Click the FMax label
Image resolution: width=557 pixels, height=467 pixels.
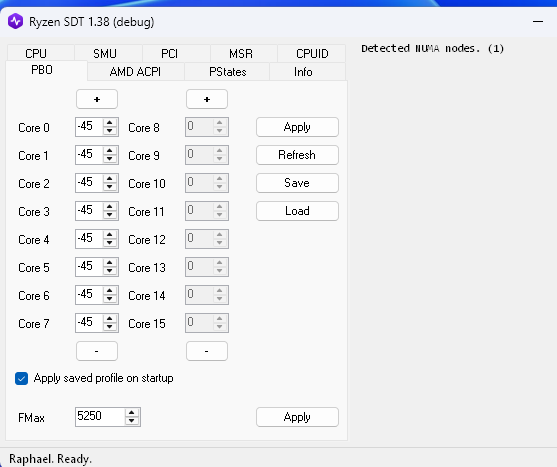tap(31, 418)
